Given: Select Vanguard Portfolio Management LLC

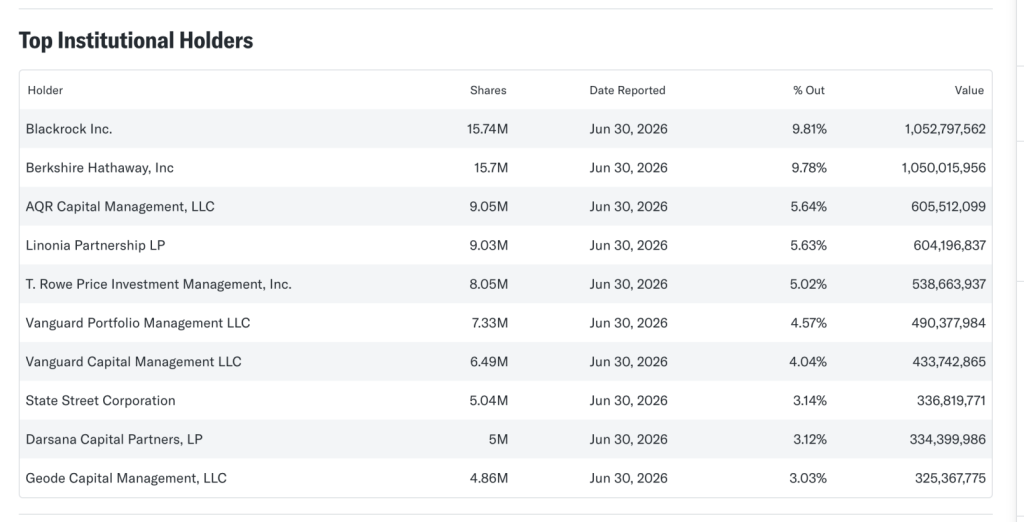Looking at the screenshot, I should [x=137, y=323].
